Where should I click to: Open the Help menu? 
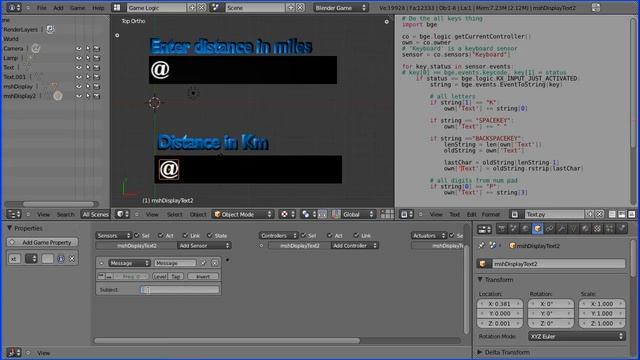98,7
